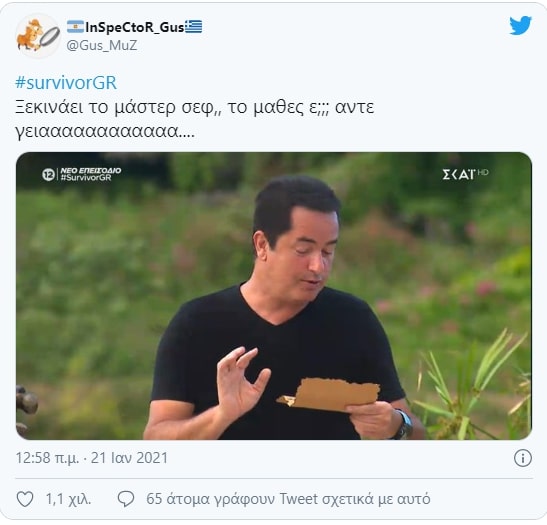Click the Greek flag emoji after the name
This screenshot has width=547, height=525.
pyautogui.click(x=194, y=27)
